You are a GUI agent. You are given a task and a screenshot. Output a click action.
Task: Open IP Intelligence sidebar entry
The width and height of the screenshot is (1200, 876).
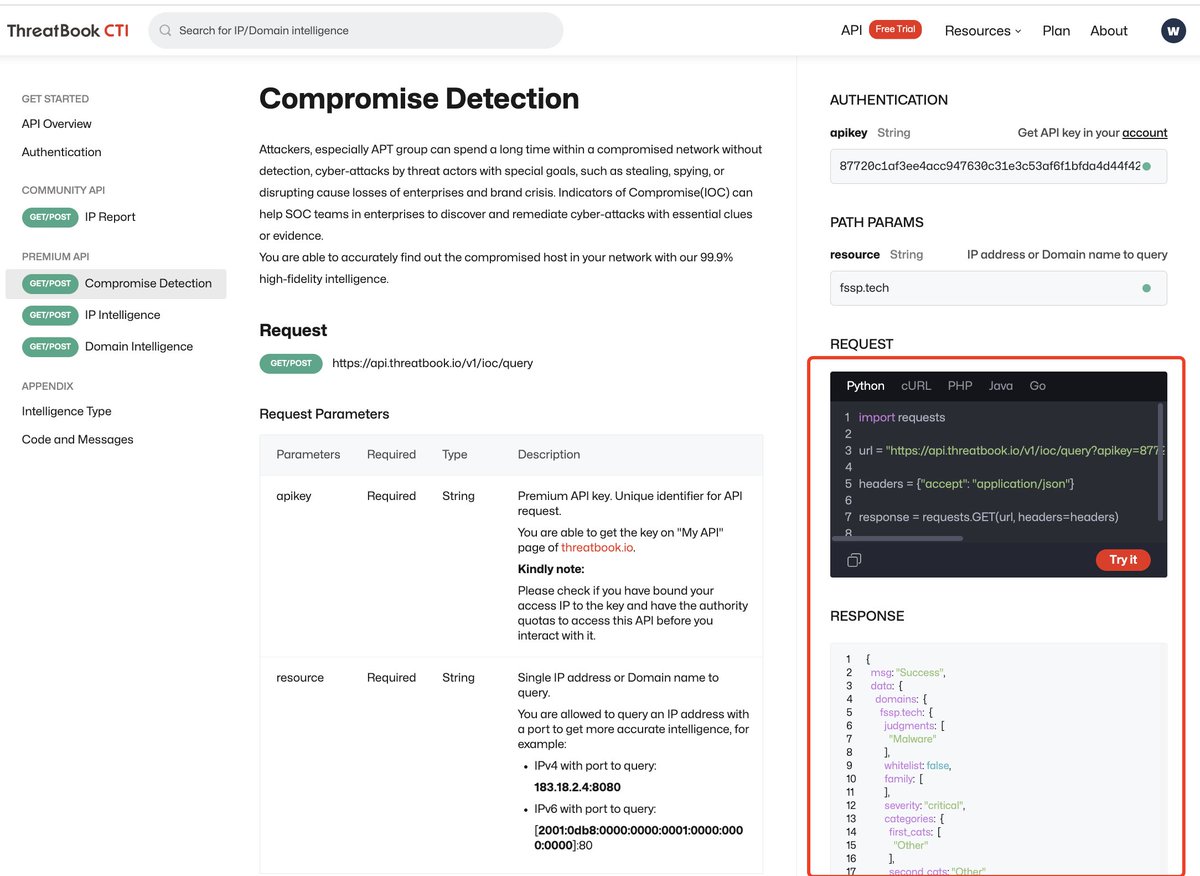pos(122,315)
